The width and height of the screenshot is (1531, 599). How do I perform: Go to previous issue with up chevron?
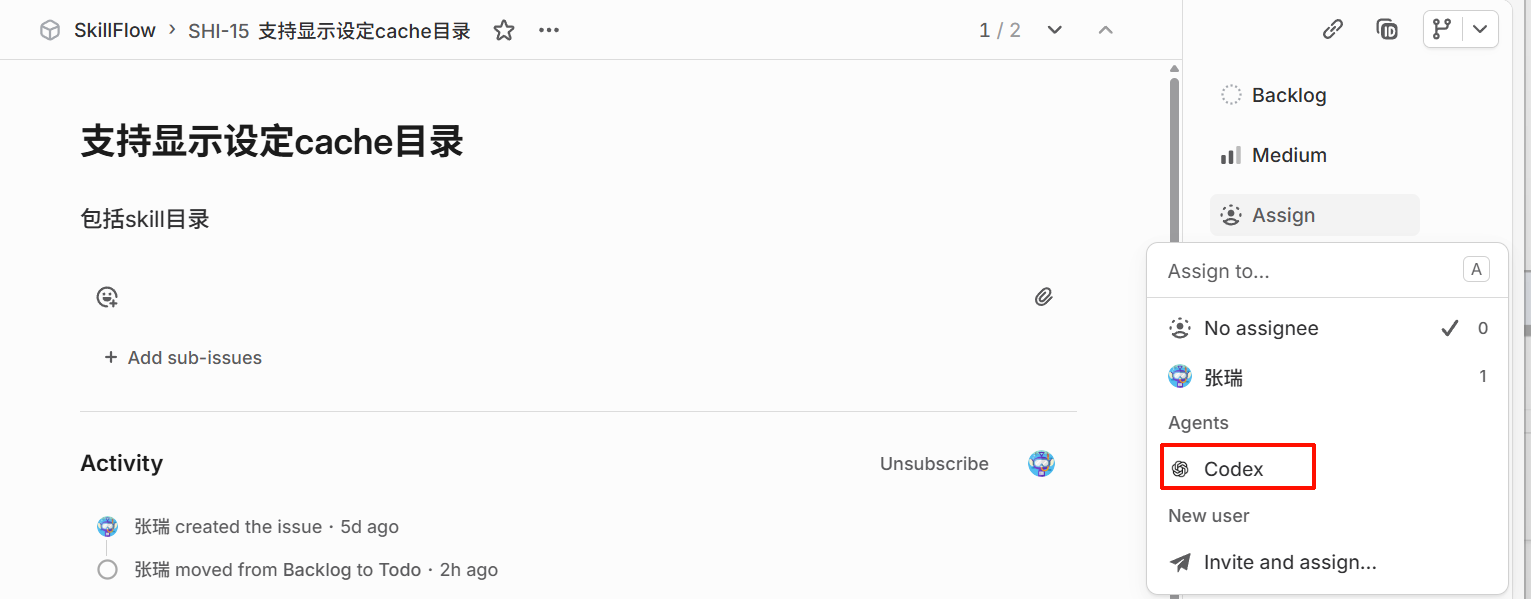tap(1105, 30)
